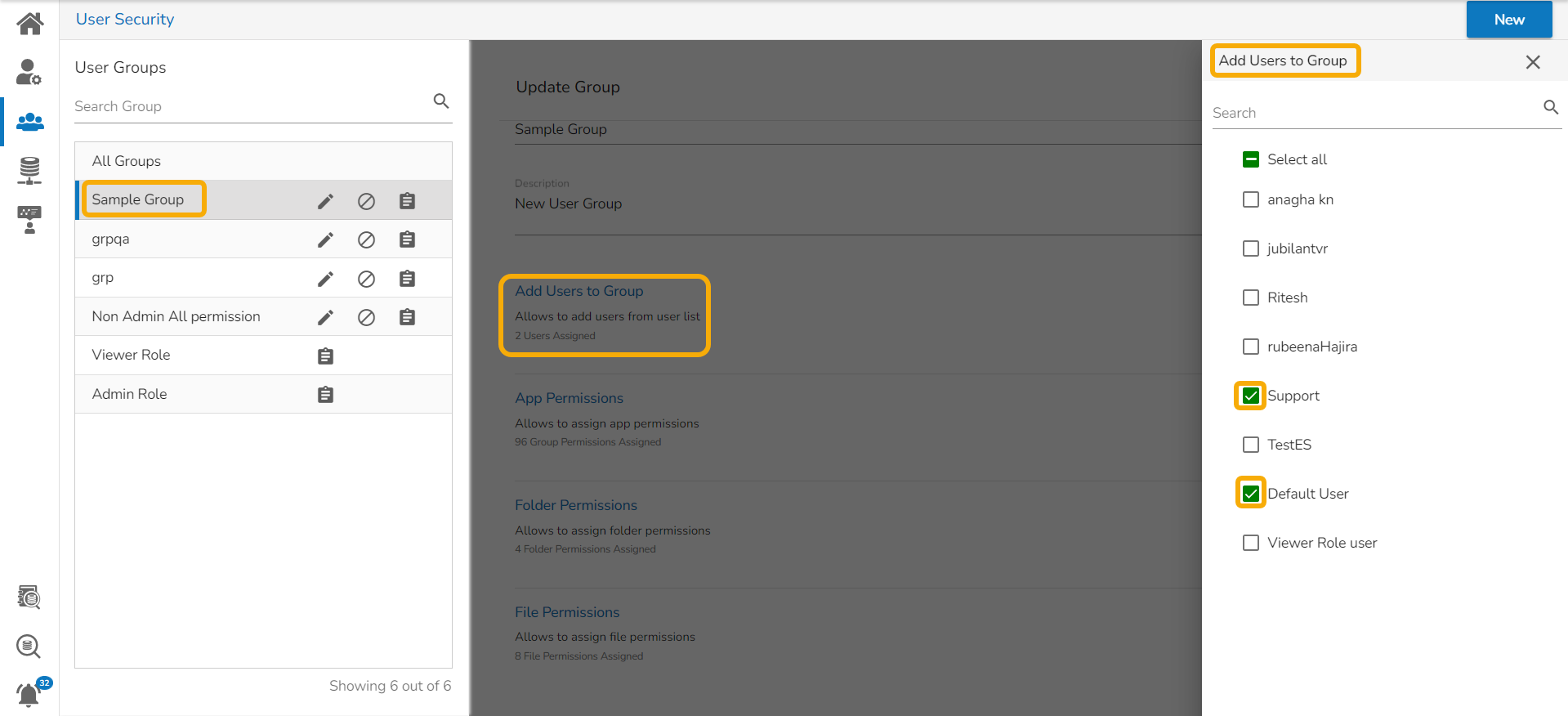
Task: Open clipboard icon for Admin Role
Action: (325, 395)
